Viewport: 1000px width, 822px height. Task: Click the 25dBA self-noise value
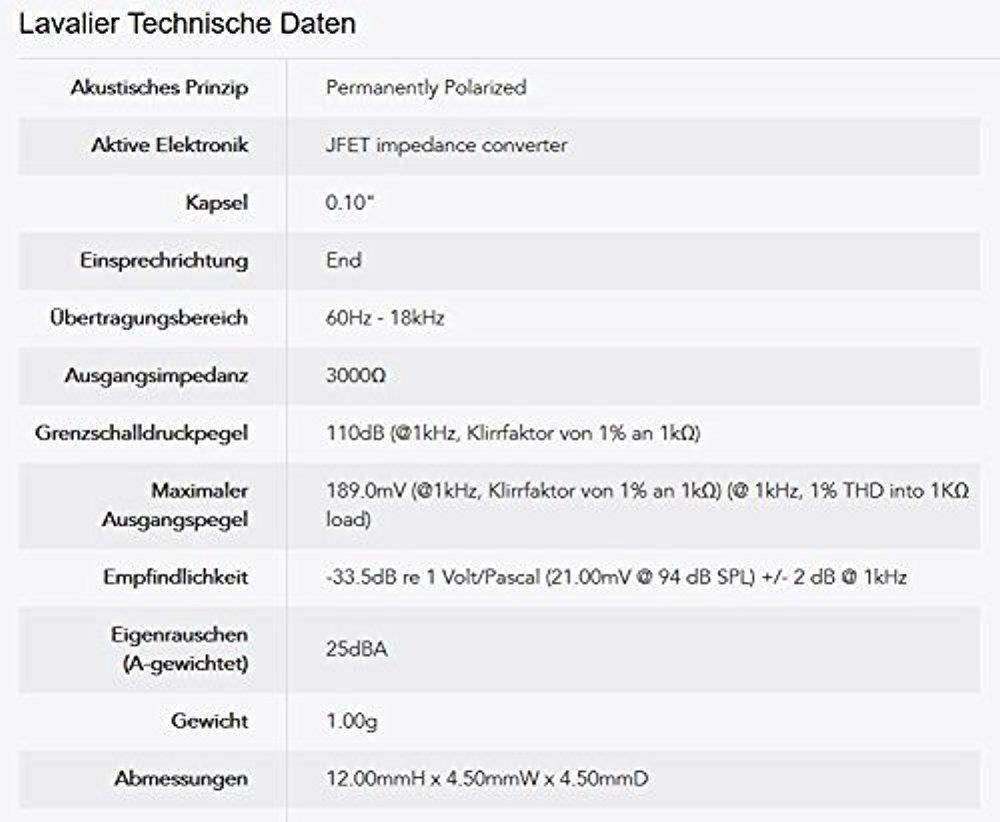356,650
